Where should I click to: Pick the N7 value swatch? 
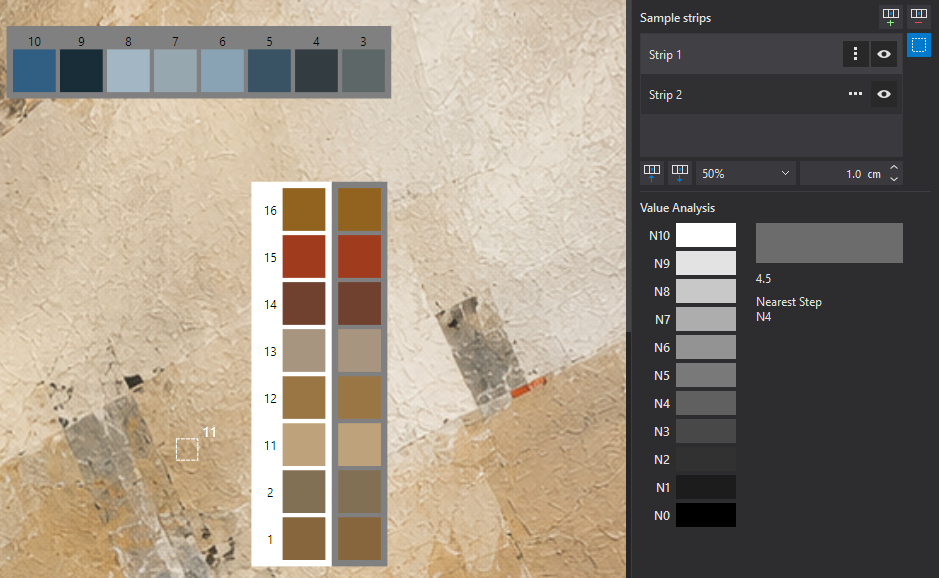point(706,319)
